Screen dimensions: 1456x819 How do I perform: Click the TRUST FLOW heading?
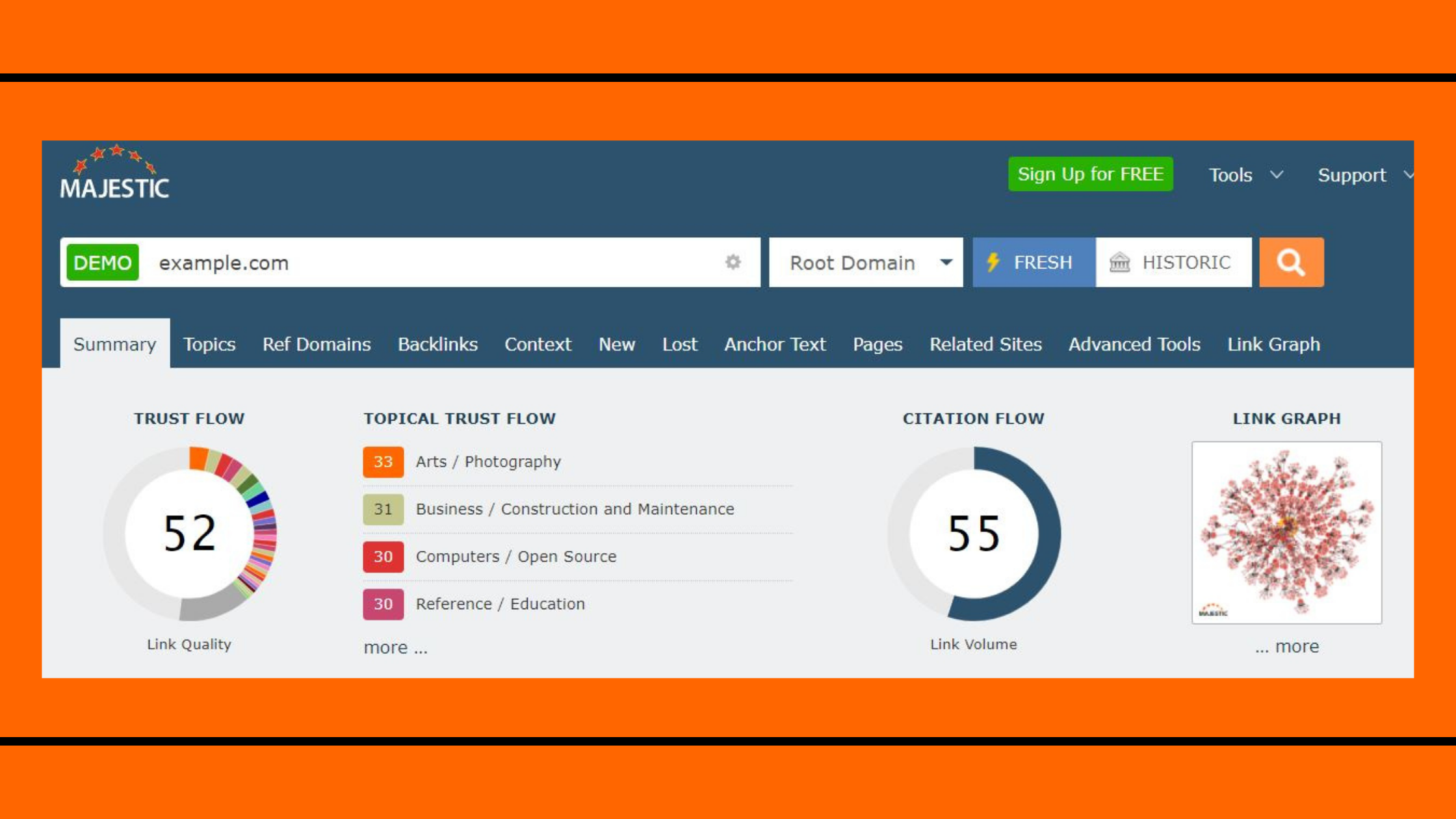tap(189, 419)
